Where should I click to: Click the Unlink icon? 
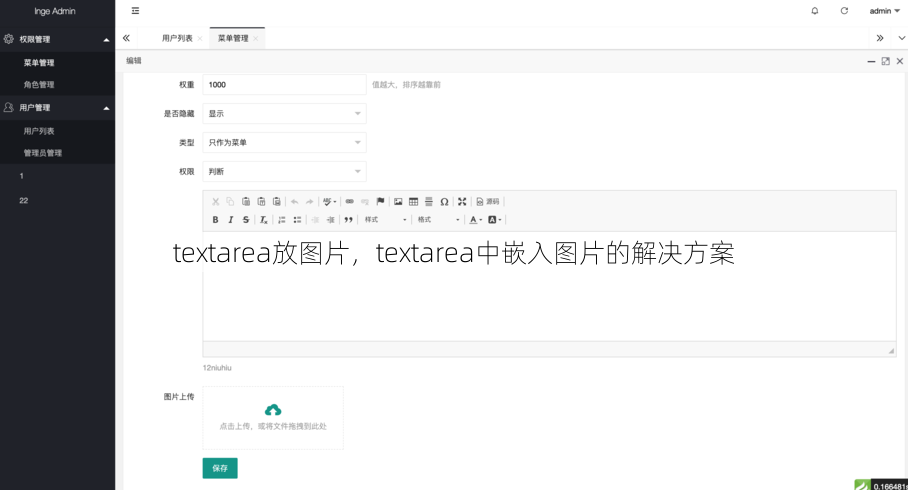click(365, 202)
